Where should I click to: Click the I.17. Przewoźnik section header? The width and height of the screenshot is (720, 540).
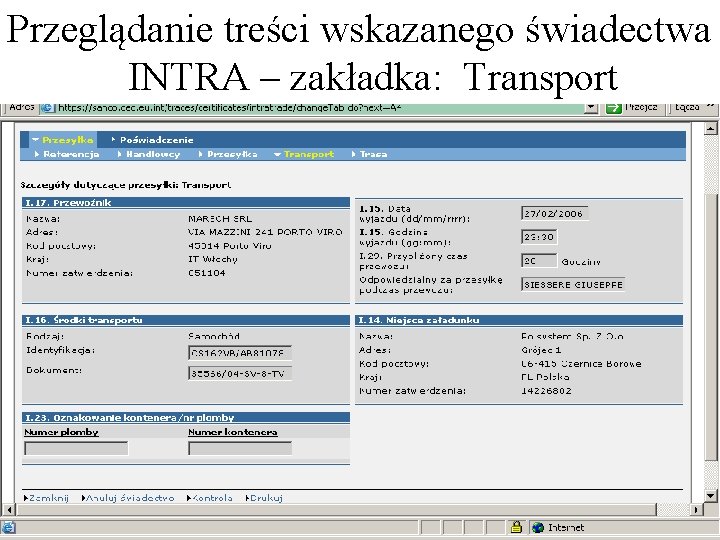coord(186,202)
